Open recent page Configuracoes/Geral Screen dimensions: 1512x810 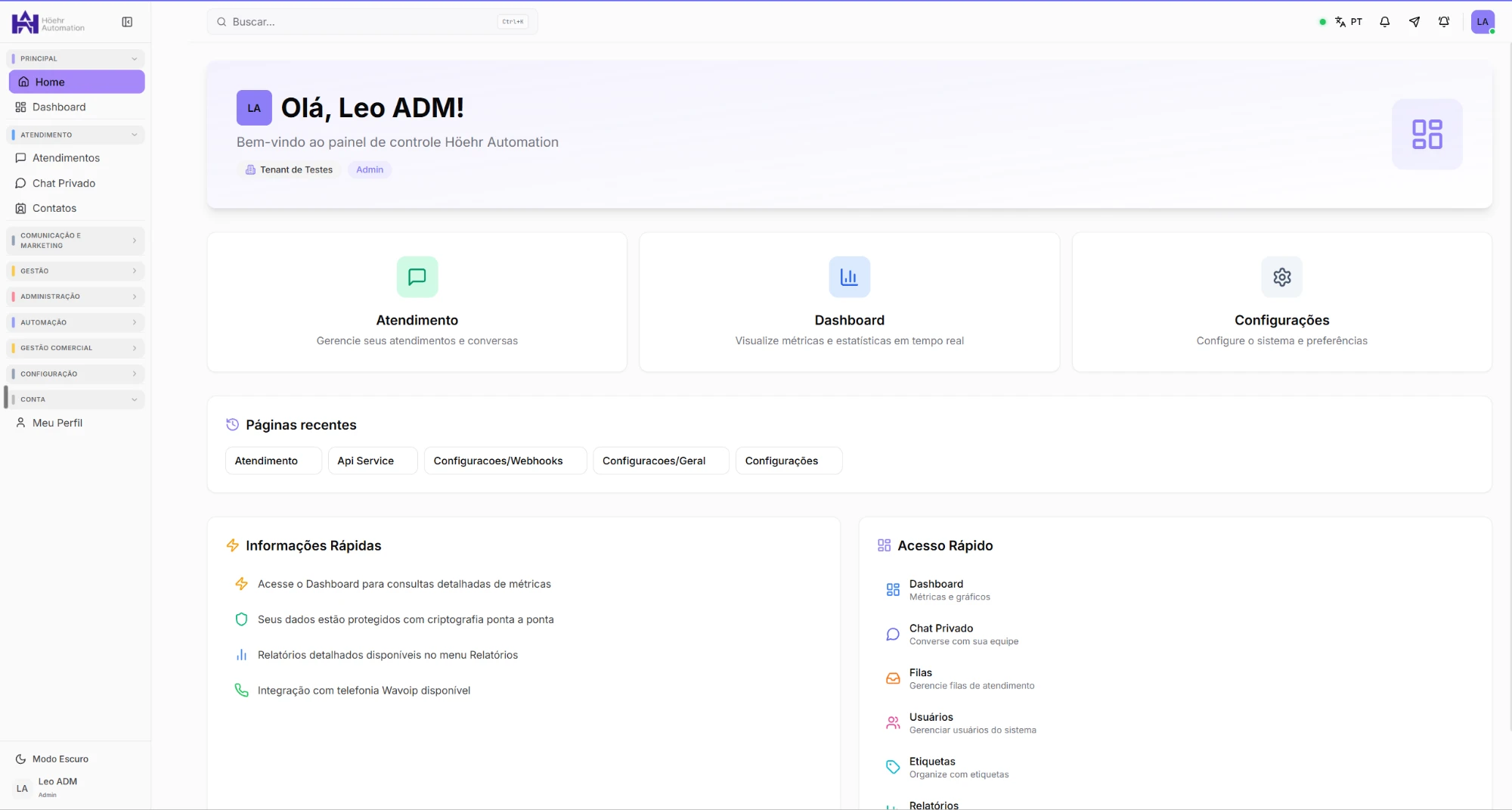tap(661, 461)
